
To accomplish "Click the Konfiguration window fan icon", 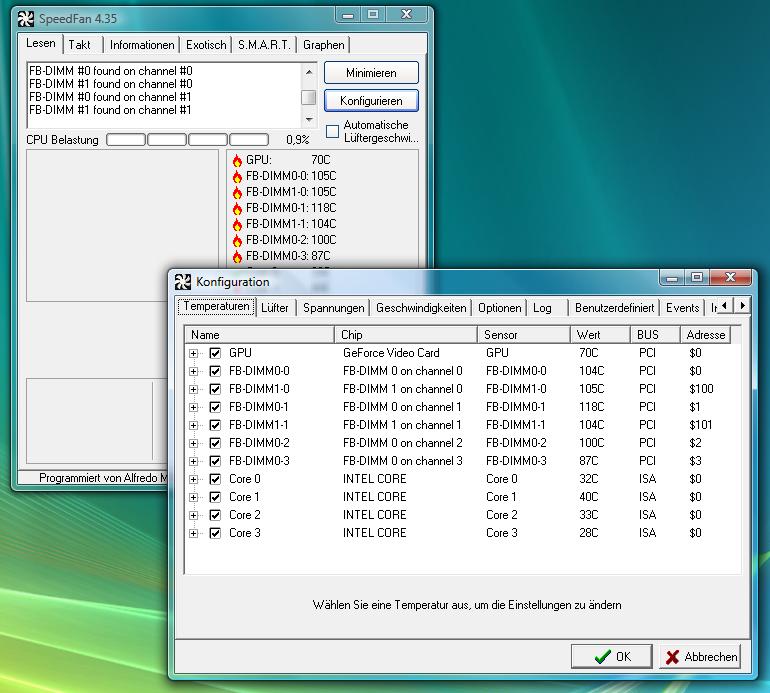I will tap(183, 282).
